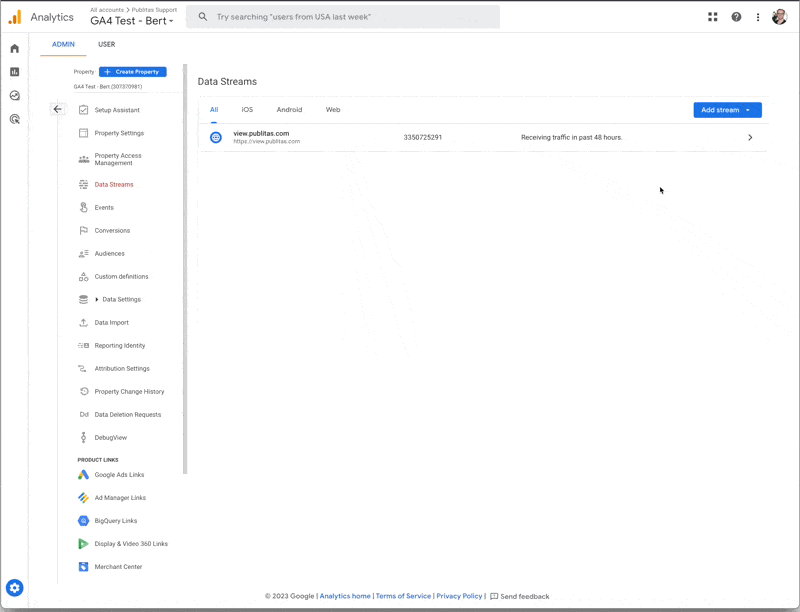Open the Explore icon in left rail

tap(14, 95)
